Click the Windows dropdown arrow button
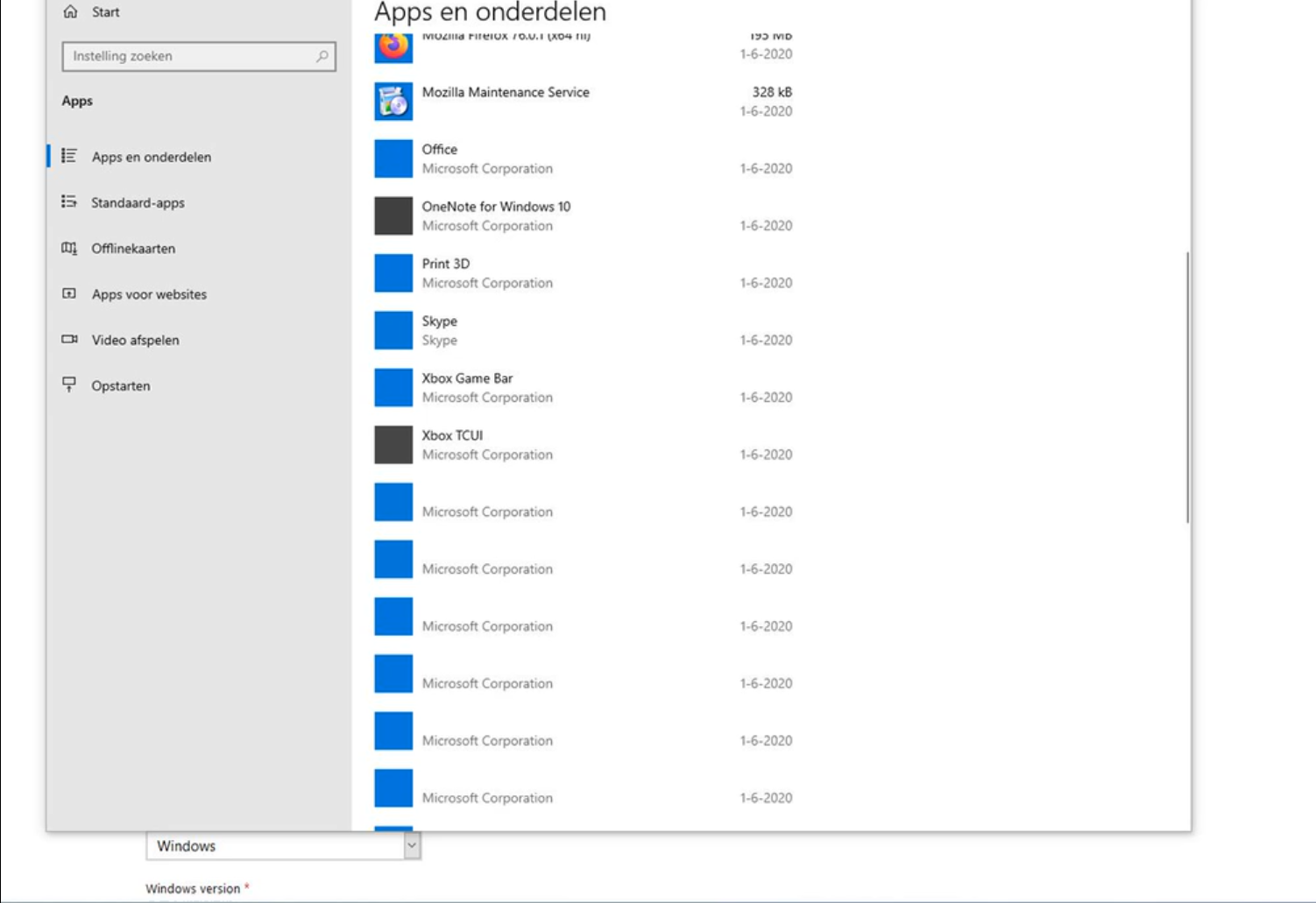 pos(412,845)
